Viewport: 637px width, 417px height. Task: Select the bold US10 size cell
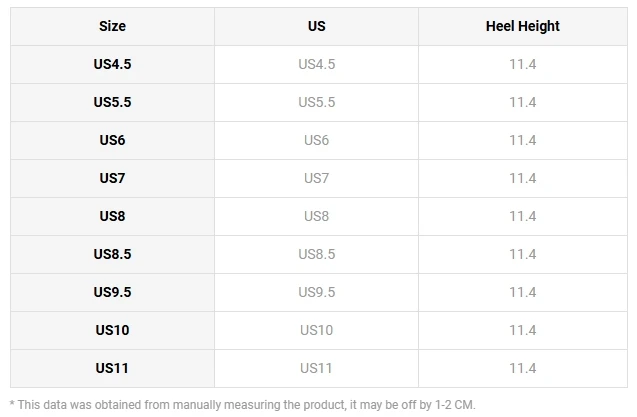pos(112,330)
